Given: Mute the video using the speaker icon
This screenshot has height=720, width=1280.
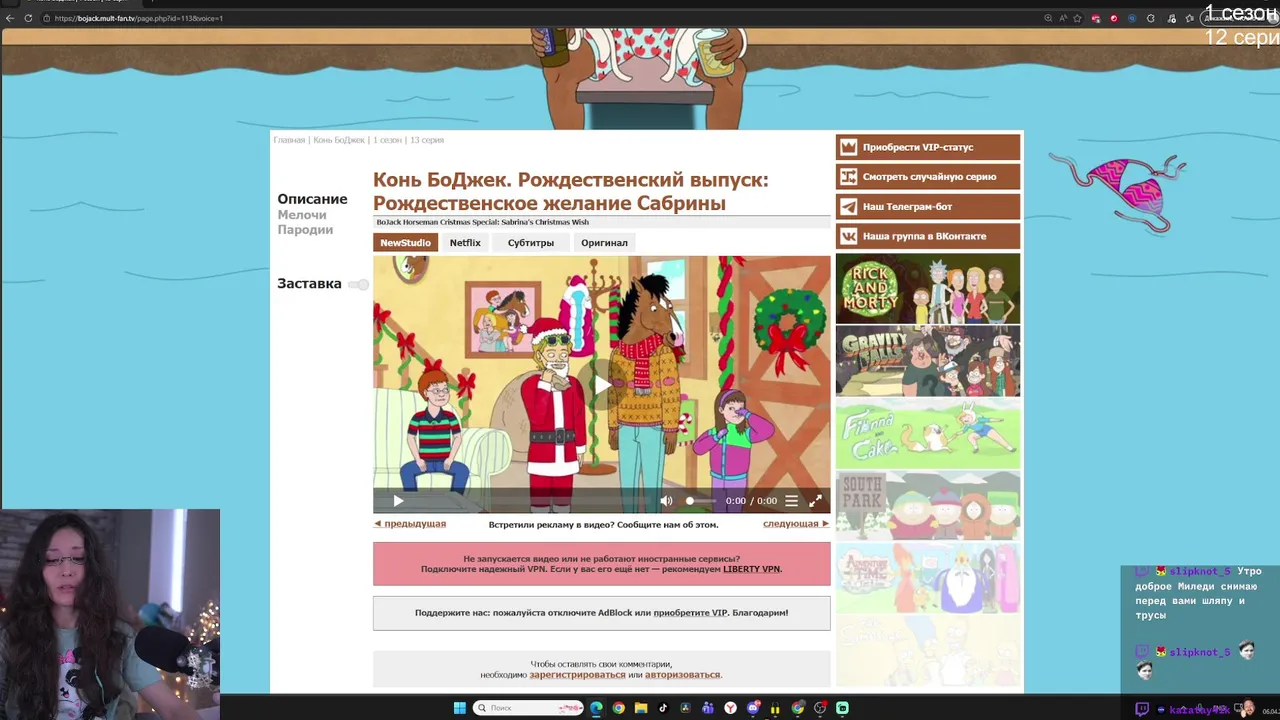Looking at the screenshot, I should 667,501.
